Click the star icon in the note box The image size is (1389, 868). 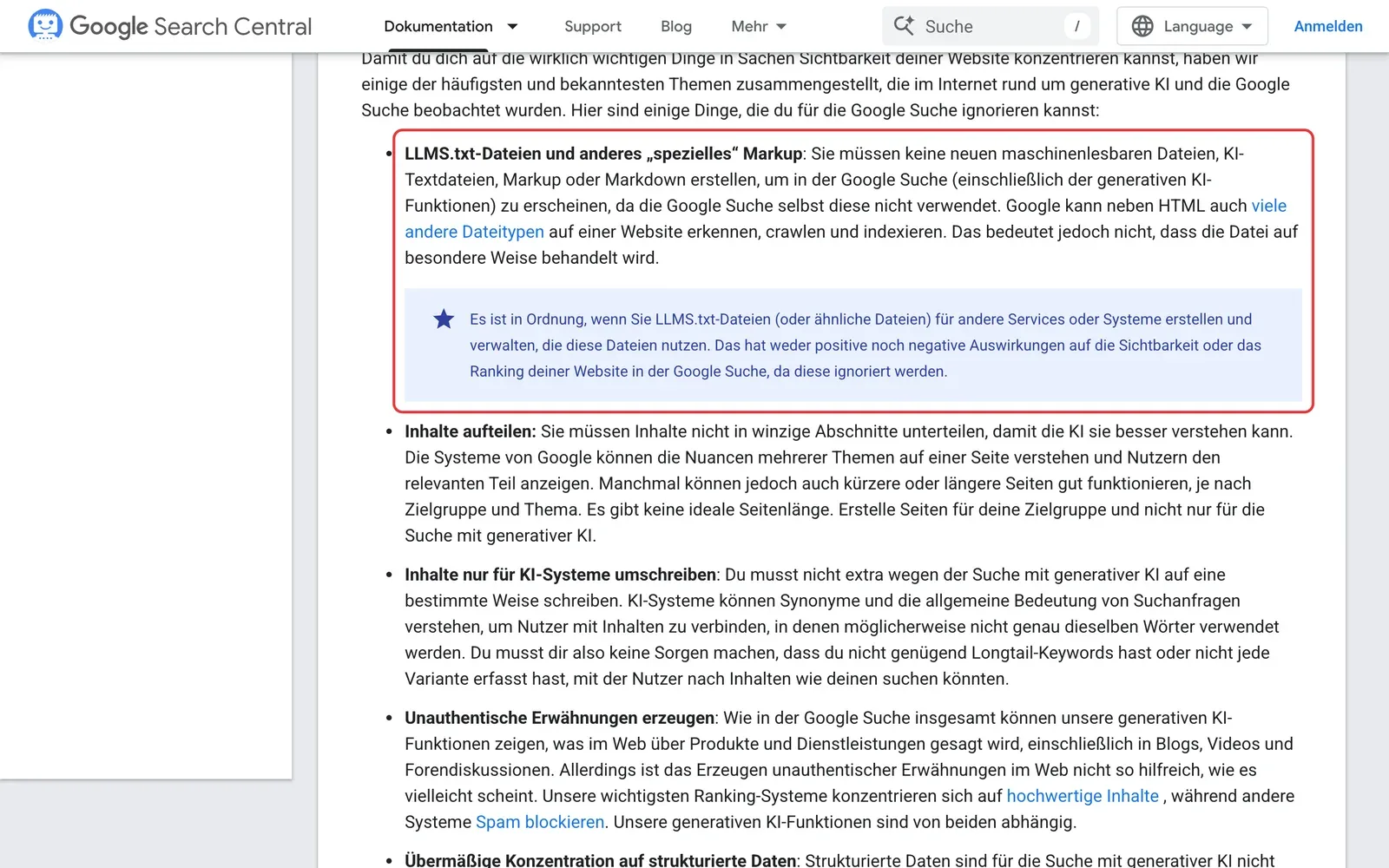[444, 319]
